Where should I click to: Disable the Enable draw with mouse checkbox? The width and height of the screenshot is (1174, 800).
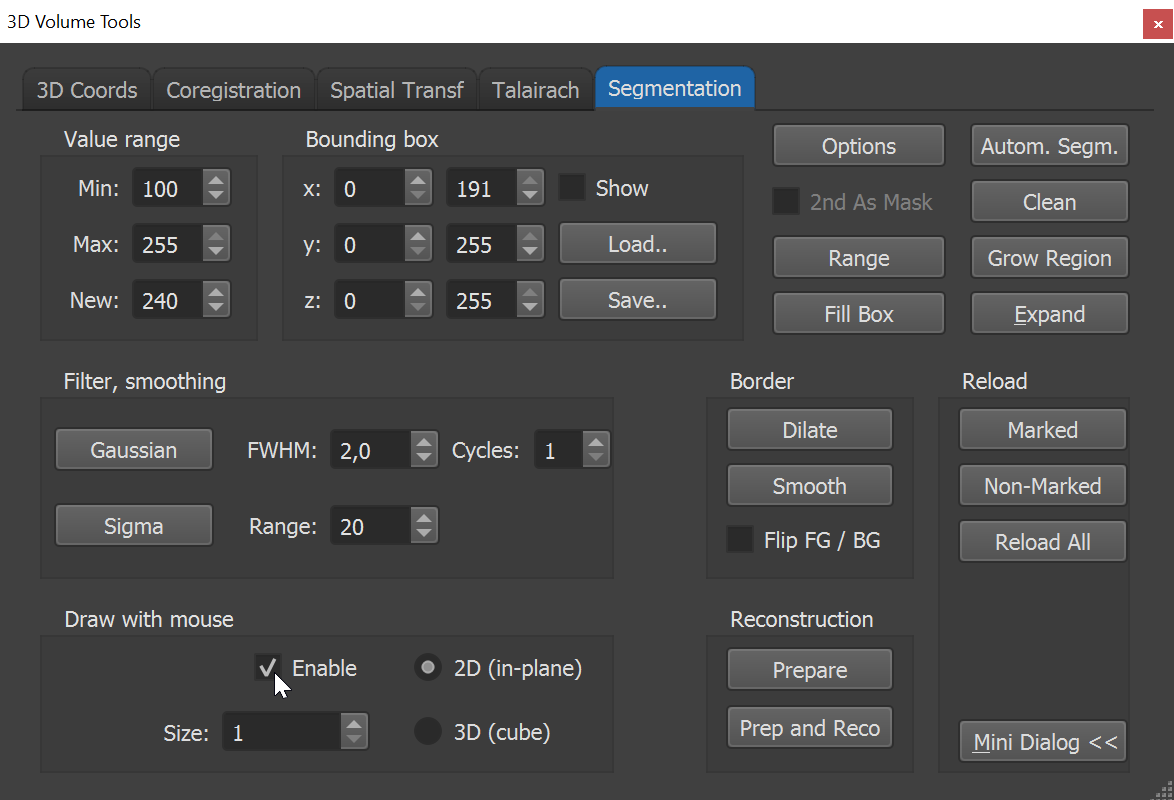pos(268,667)
